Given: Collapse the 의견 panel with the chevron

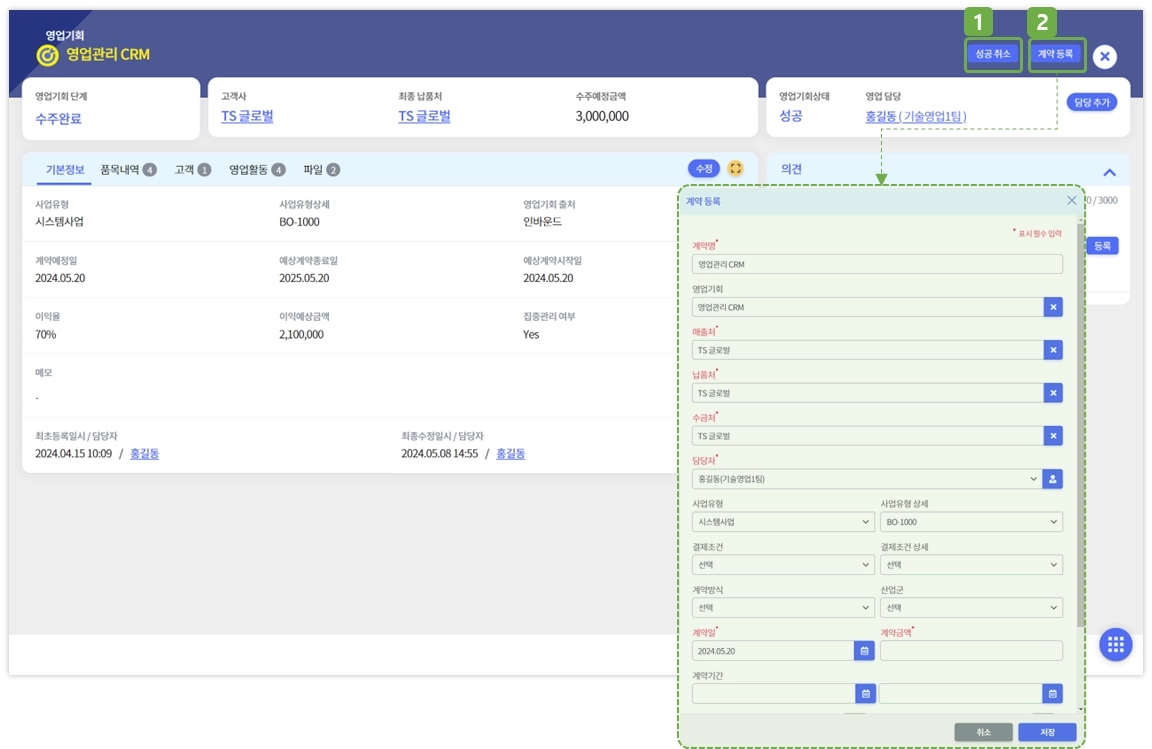Looking at the screenshot, I should point(1109,172).
